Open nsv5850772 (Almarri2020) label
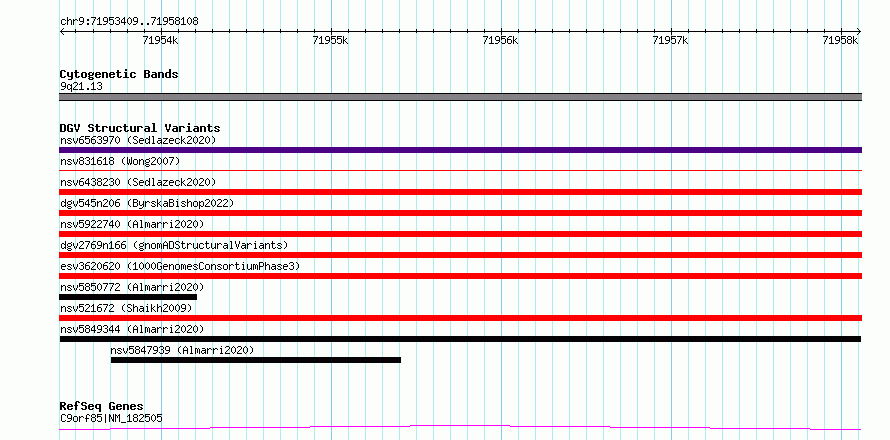This screenshot has height=440, width=890. pos(132,287)
